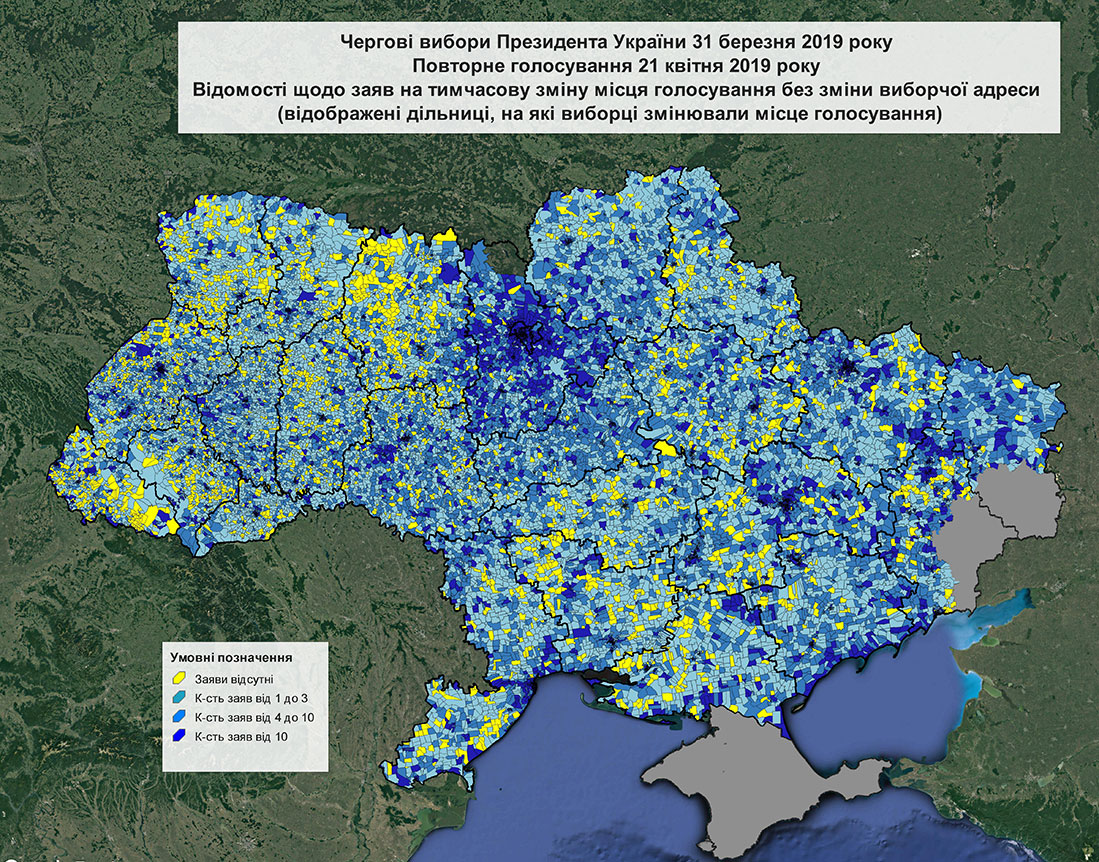1099x862 pixels.
Task: Click 'К-сть заяв від 4 до 10' label
Action: coord(254,717)
